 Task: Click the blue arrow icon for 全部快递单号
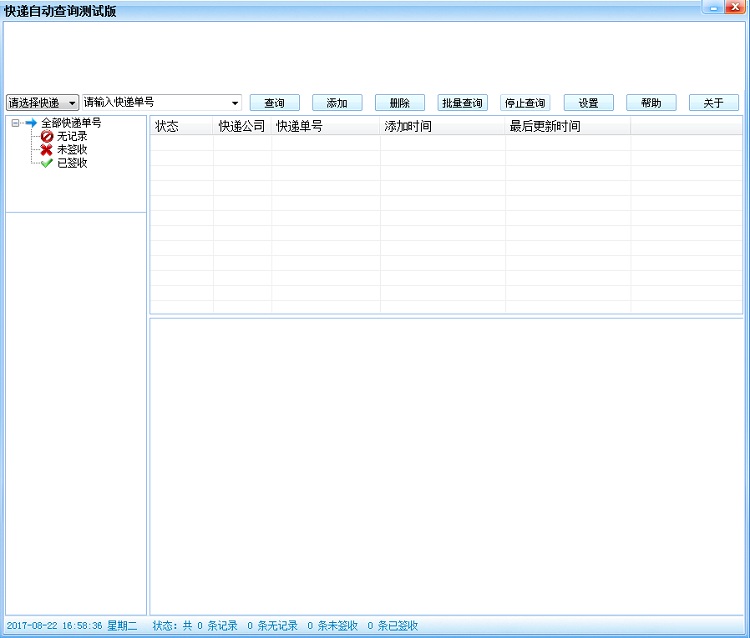click(31, 123)
